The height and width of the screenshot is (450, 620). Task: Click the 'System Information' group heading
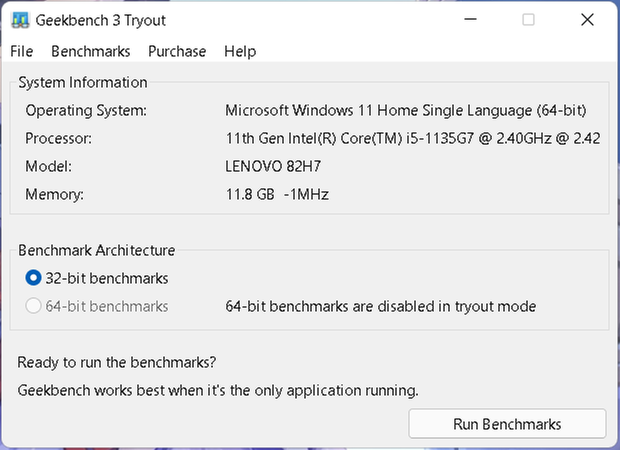tap(83, 82)
